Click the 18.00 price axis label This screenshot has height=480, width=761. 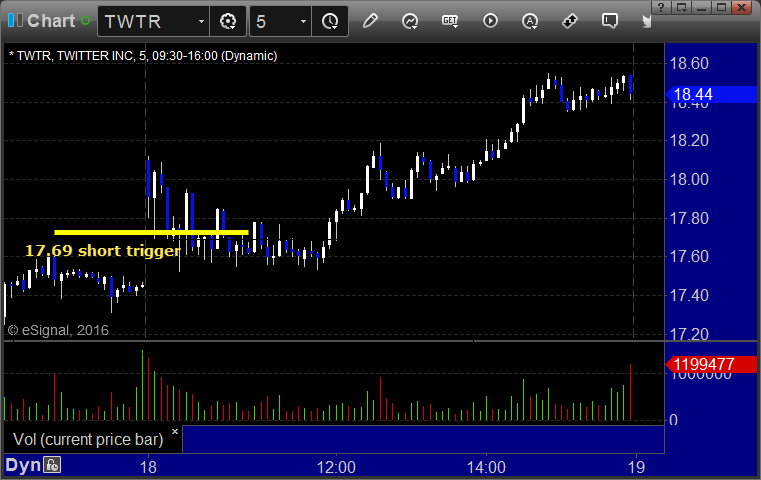689,179
